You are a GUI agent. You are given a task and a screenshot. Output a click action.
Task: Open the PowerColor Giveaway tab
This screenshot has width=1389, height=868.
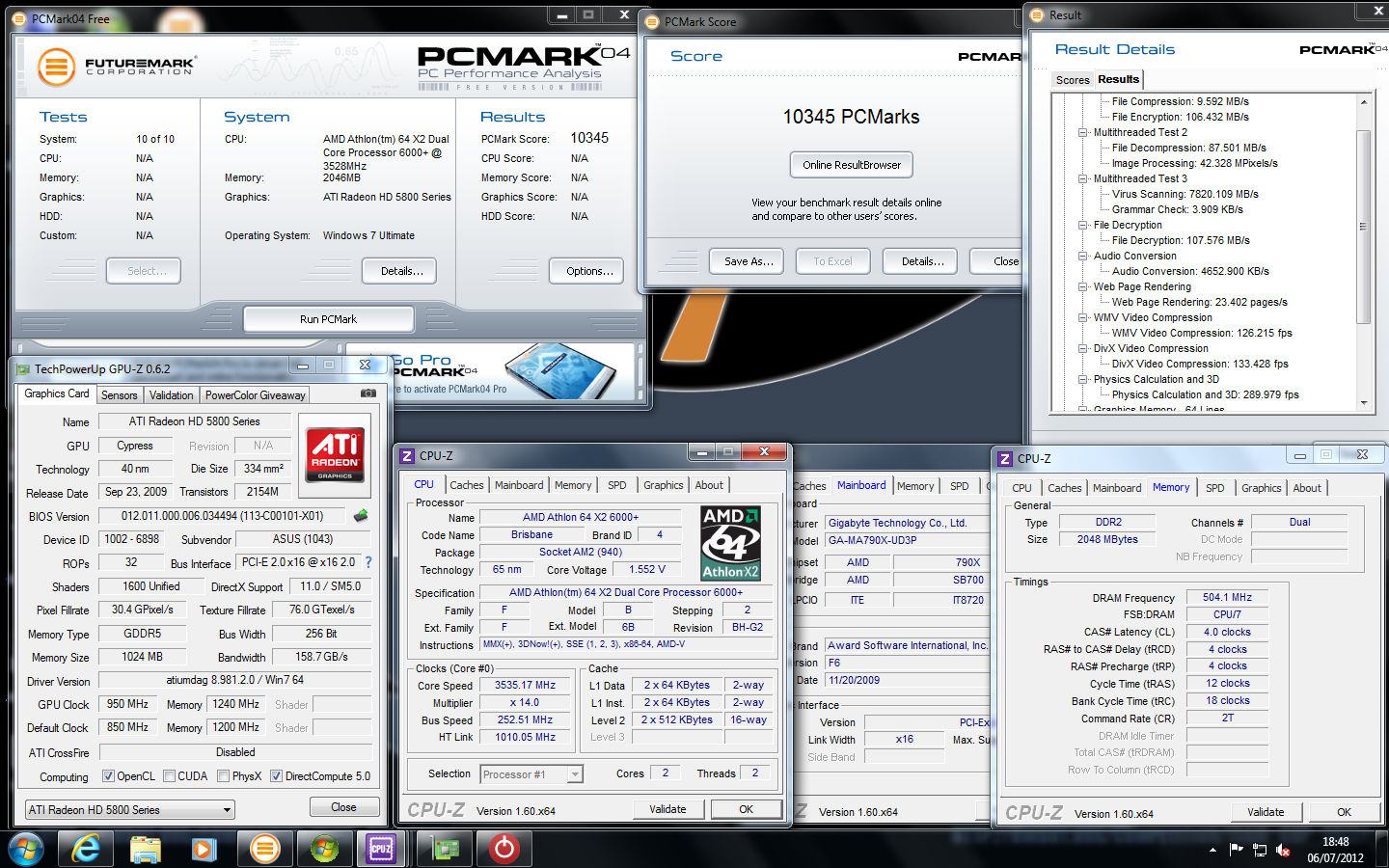click(256, 394)
